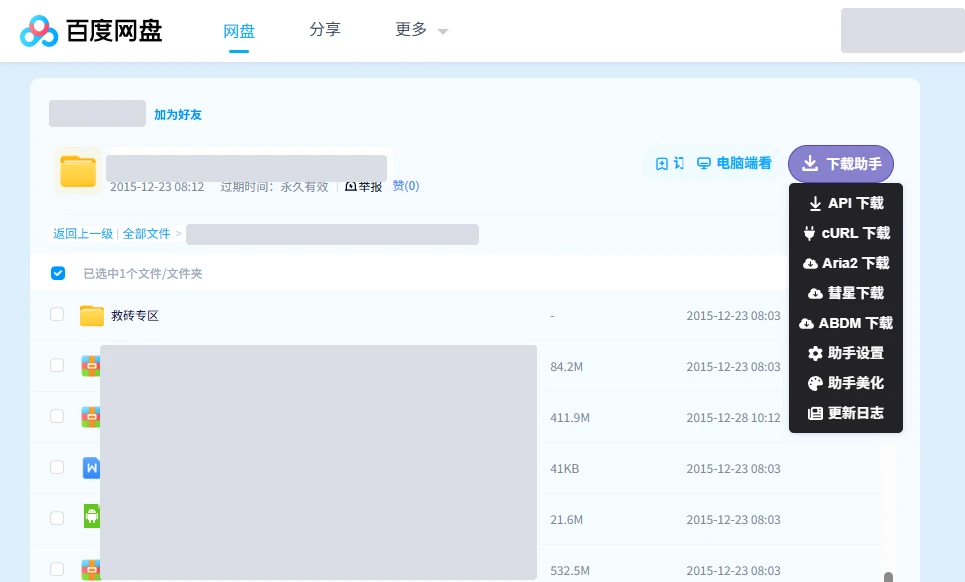Click the 21.6M size cell
965x582 pixels.
coord(566,520)
